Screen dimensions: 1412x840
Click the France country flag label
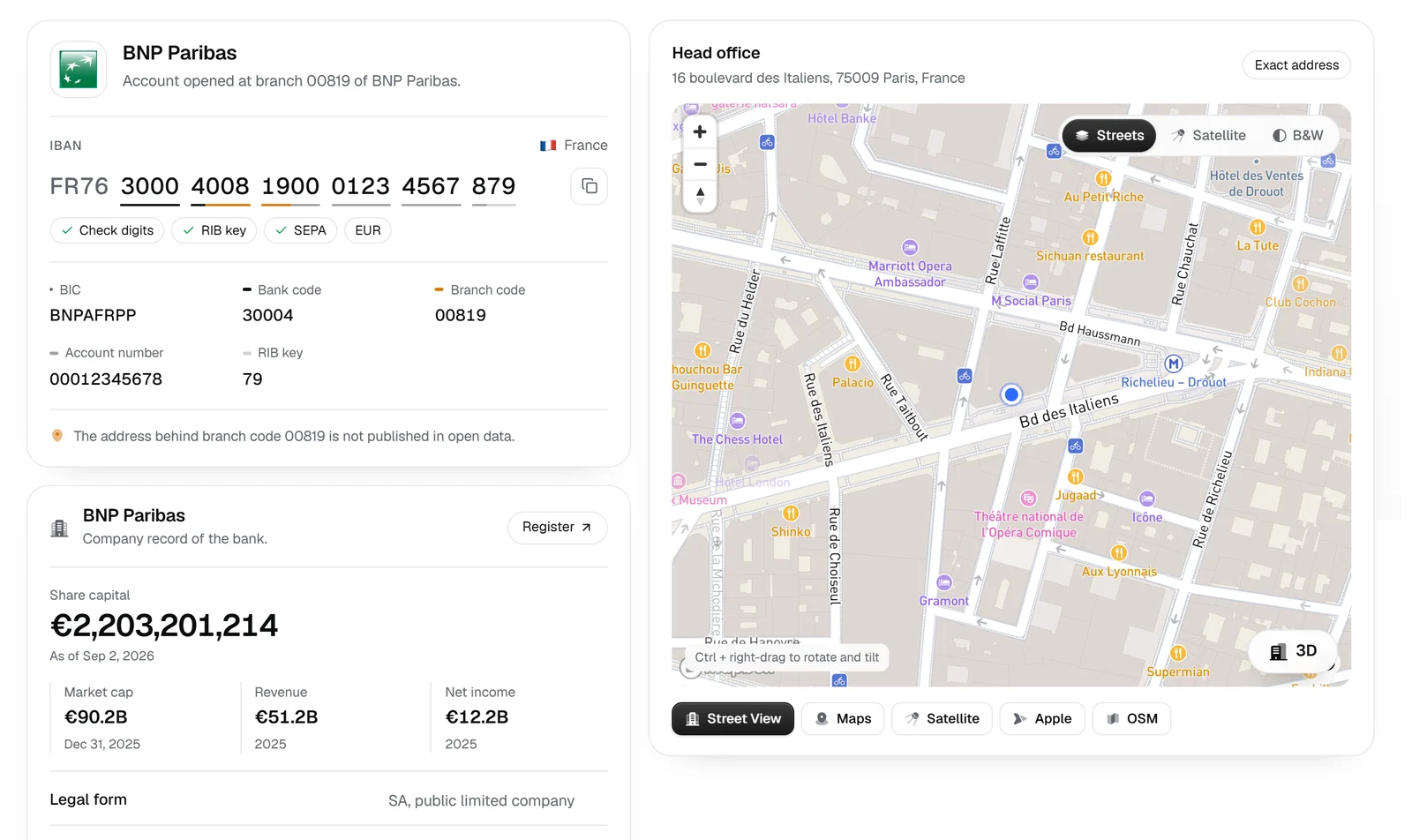tap(574, 146)
